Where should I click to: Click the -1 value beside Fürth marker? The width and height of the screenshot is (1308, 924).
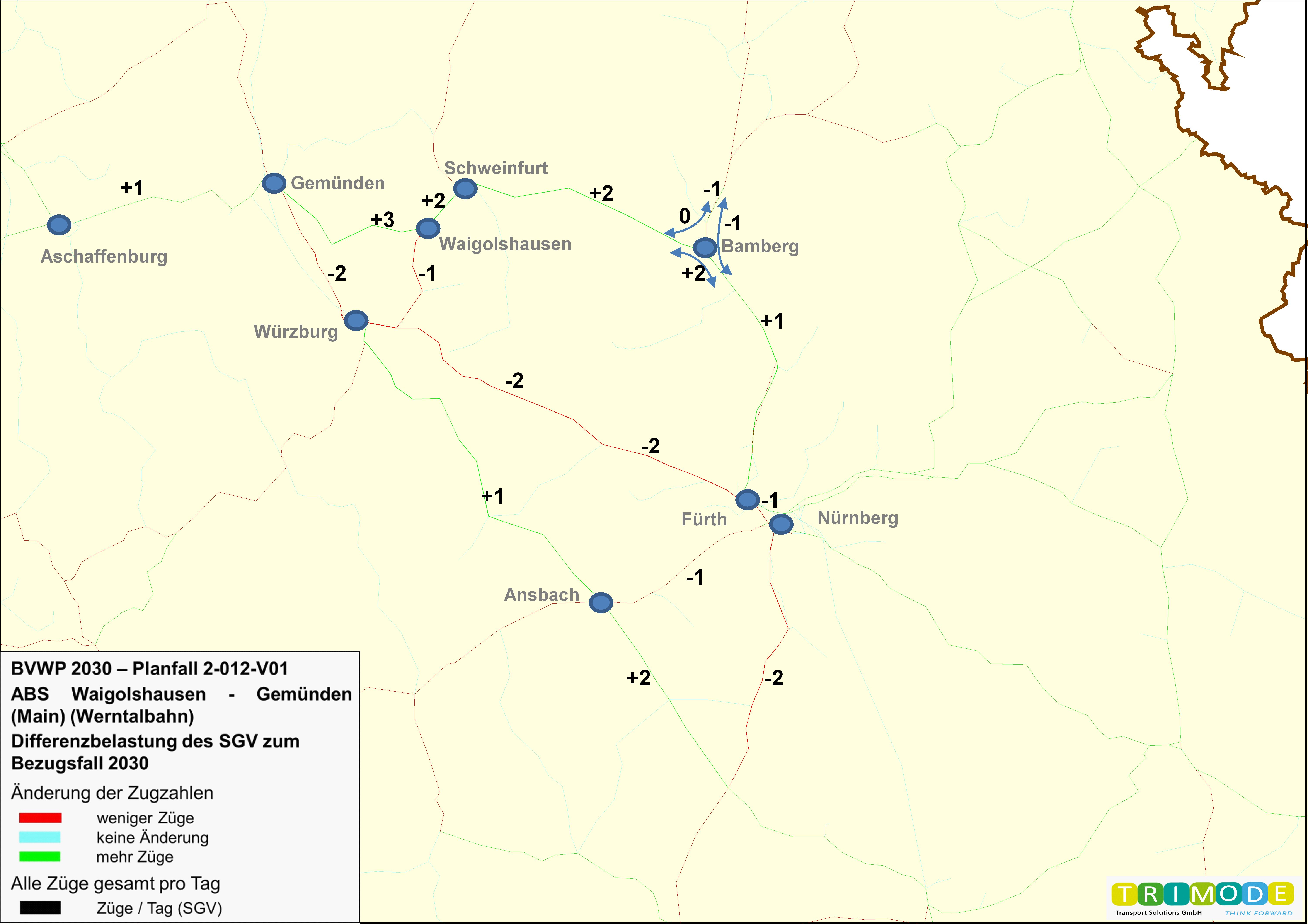coord(770,500)
